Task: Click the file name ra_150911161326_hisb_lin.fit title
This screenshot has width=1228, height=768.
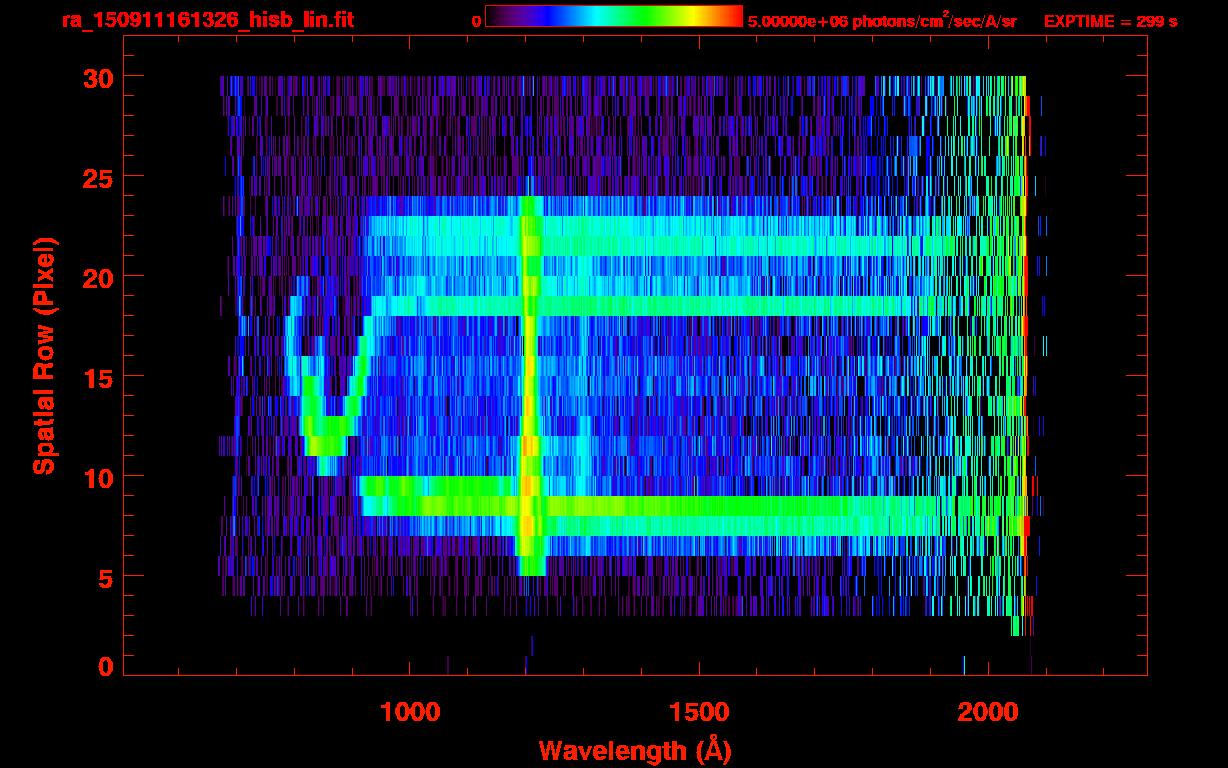Action: coord(206,20)
